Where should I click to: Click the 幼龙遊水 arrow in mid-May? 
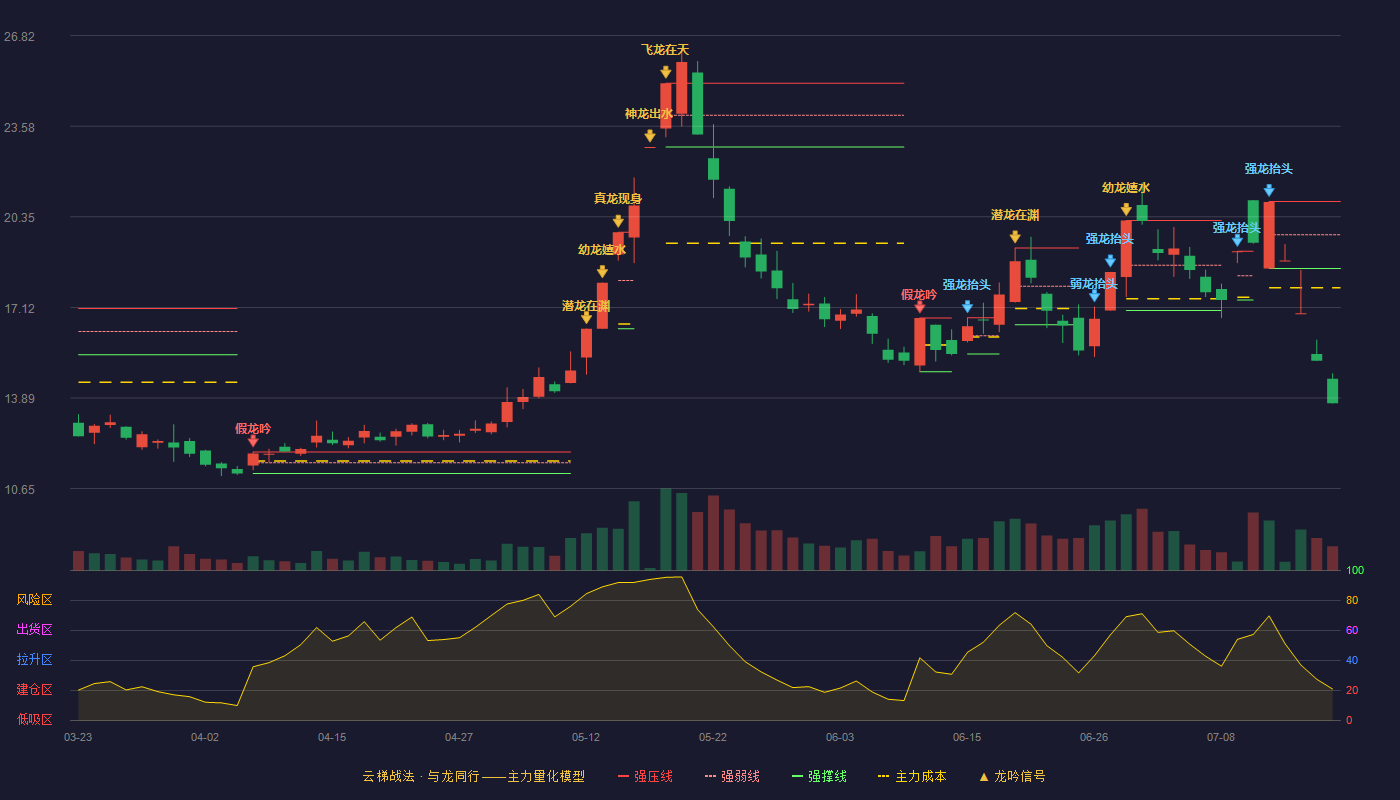coord(602,271)
